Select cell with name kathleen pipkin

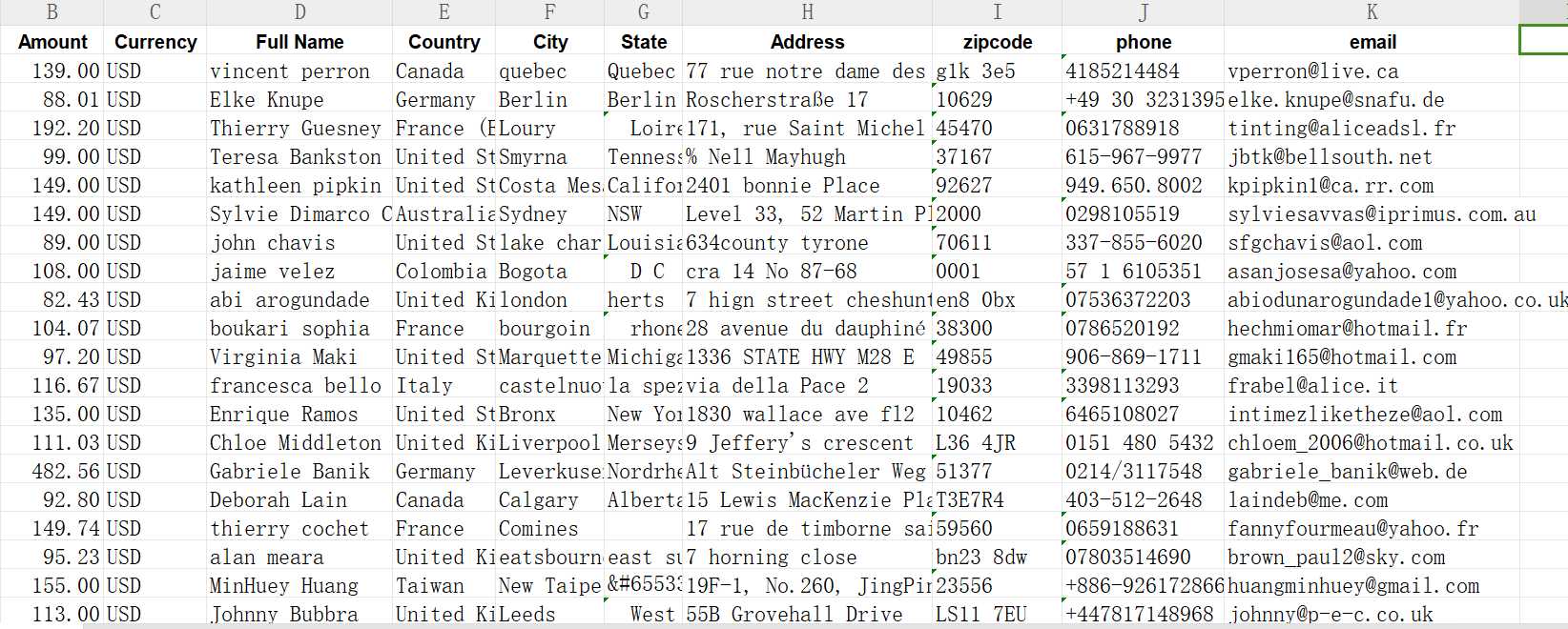coord(299,185)
